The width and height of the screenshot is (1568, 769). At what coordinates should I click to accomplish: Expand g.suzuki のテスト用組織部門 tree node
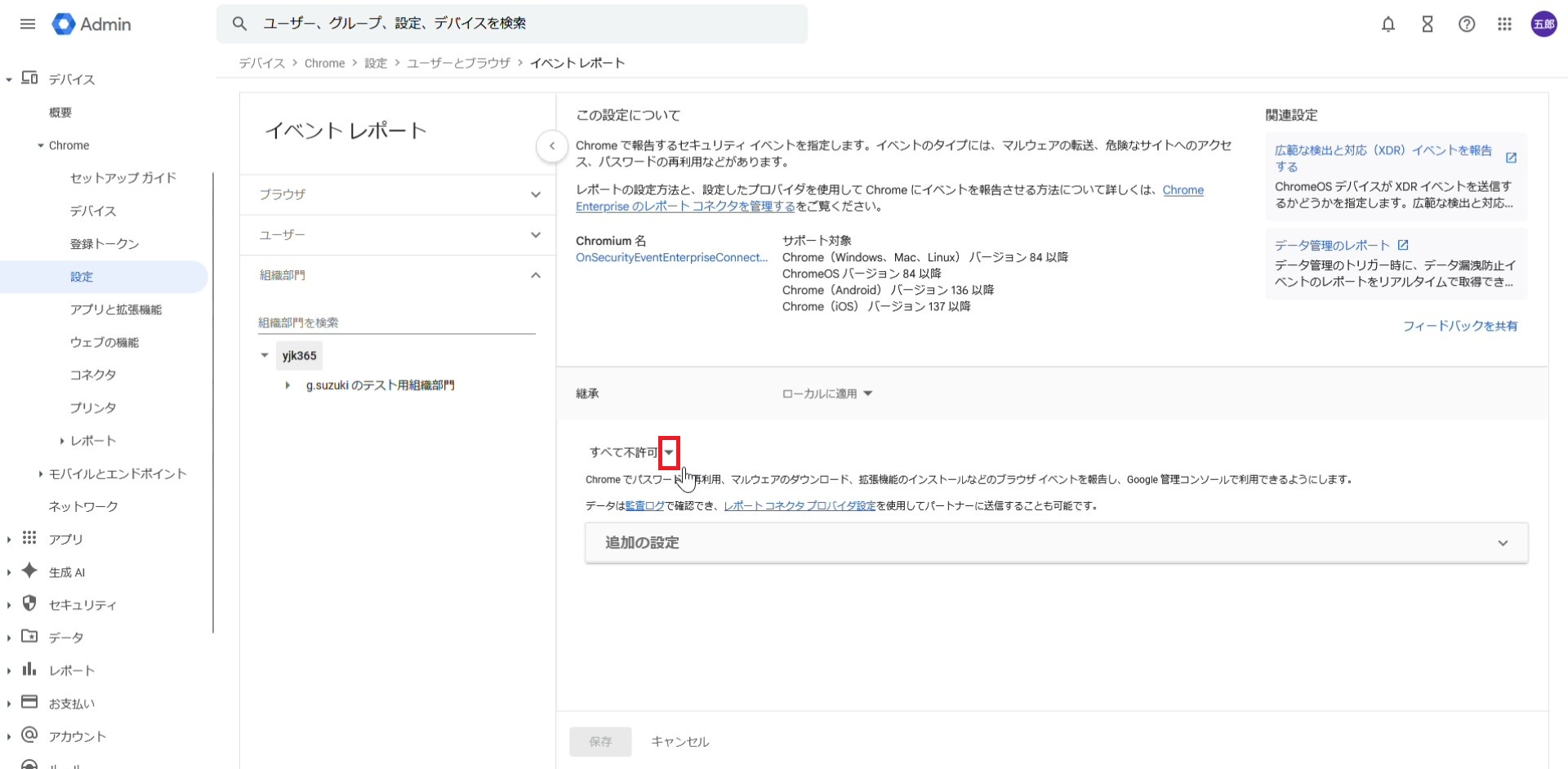coord(287,385)
